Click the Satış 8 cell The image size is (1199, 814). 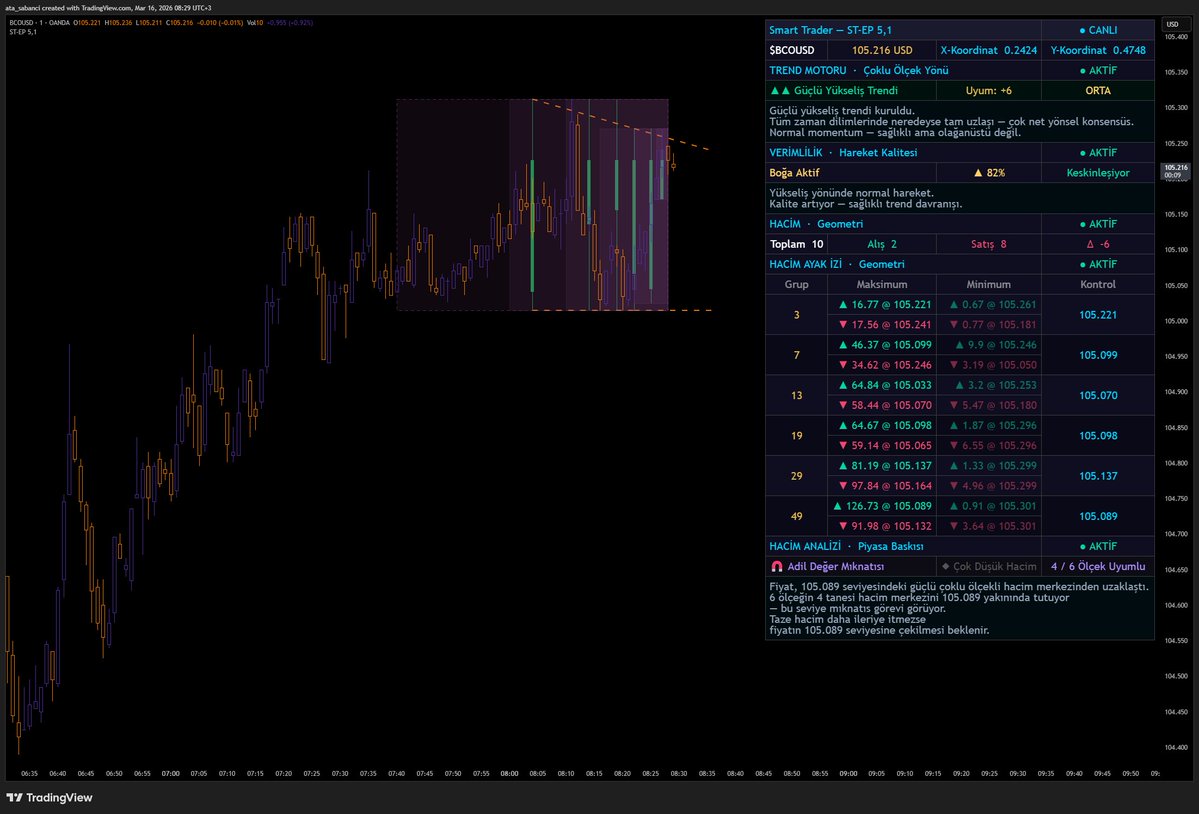coord(988,244)
